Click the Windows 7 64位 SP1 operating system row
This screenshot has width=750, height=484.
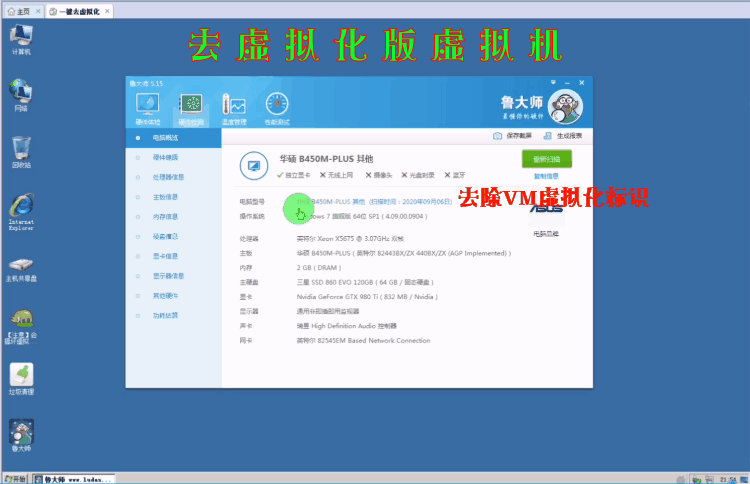[362, 217]
